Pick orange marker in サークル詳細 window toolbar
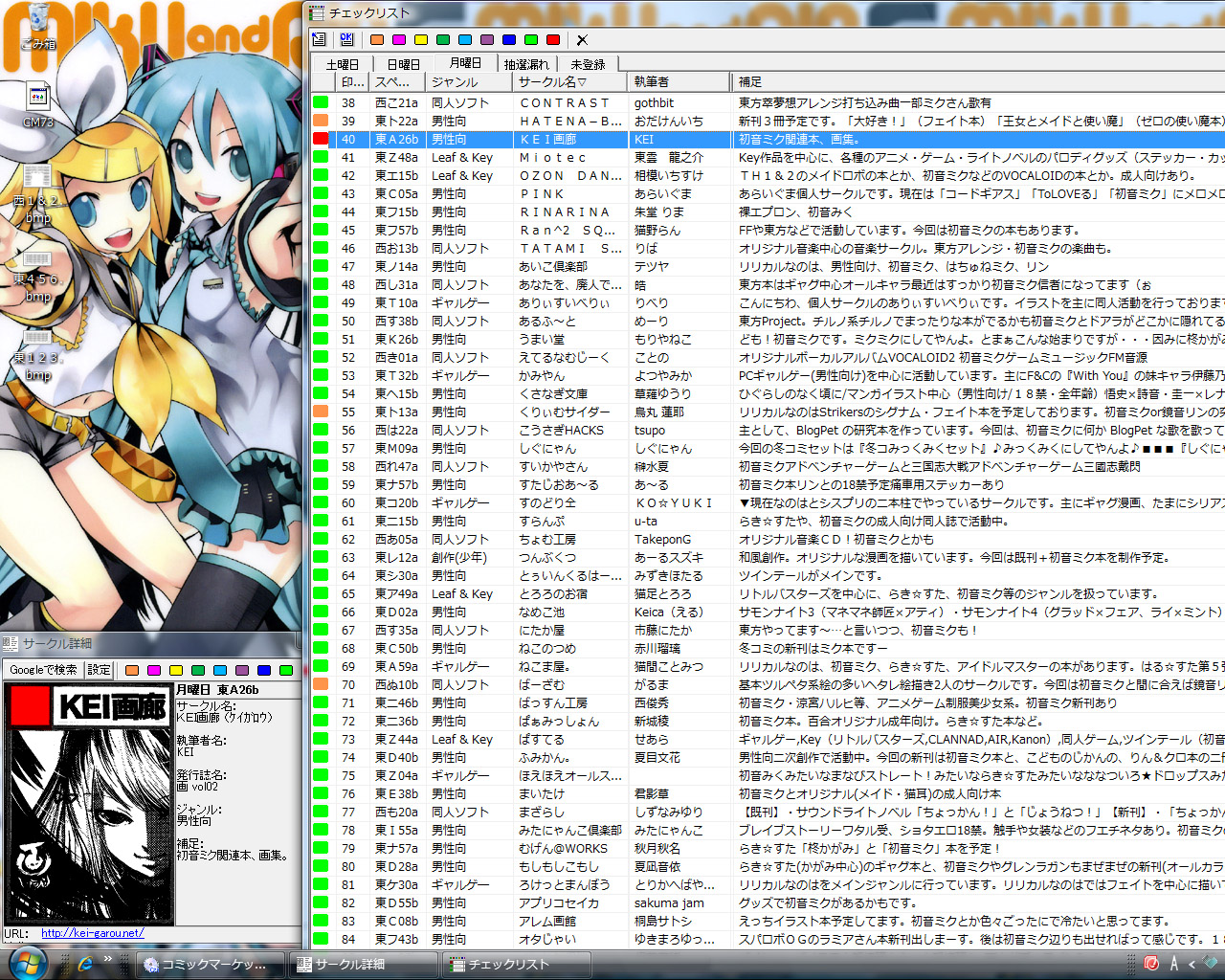The height and width of the screenshot is (980, 1225). (x=132, y=670)
